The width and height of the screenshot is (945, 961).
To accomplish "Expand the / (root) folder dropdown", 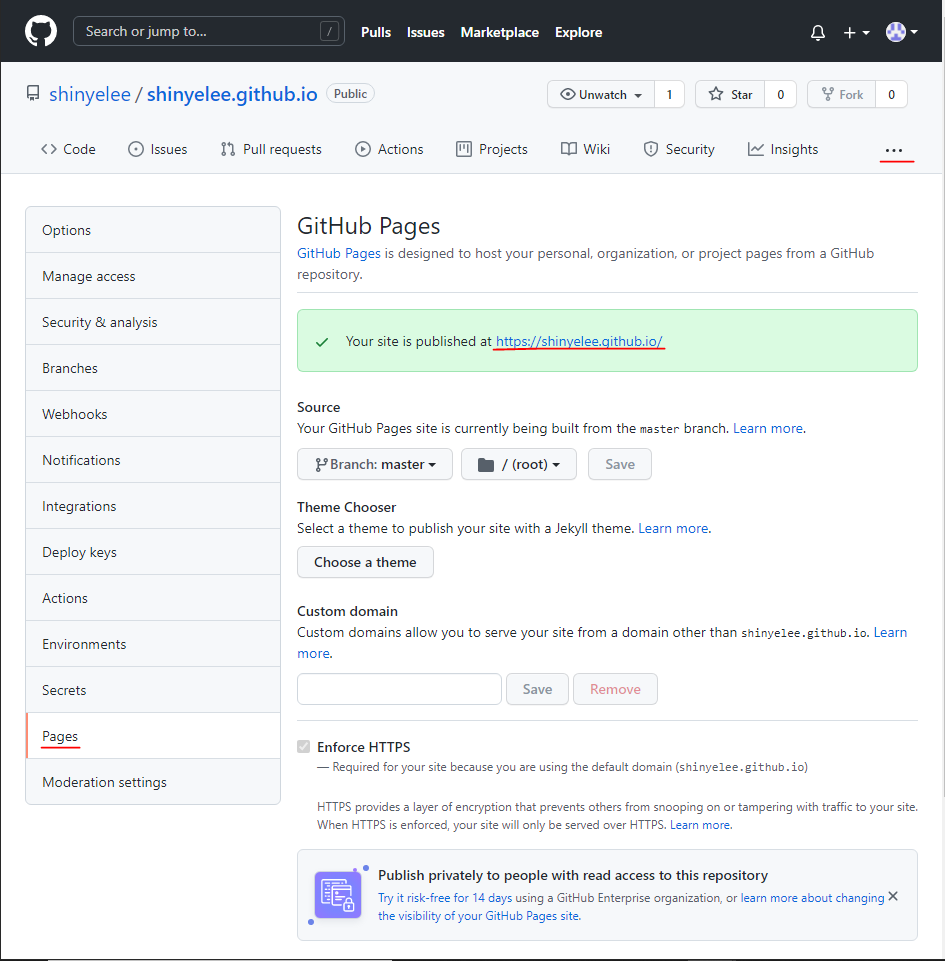I will (x=518, y=464).
